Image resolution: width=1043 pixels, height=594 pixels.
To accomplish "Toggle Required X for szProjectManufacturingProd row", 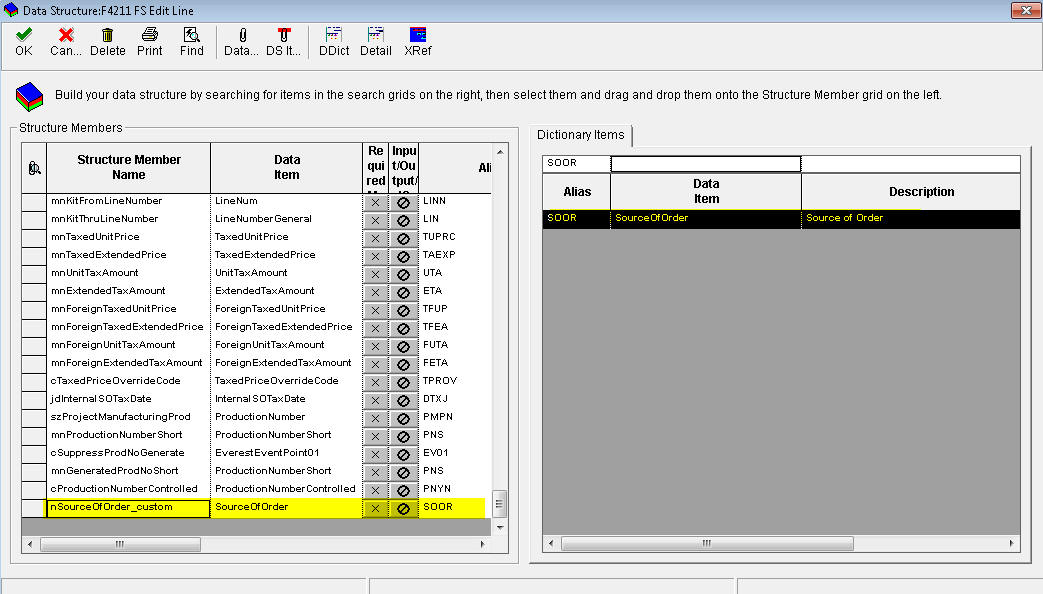I will pos(375,418).
